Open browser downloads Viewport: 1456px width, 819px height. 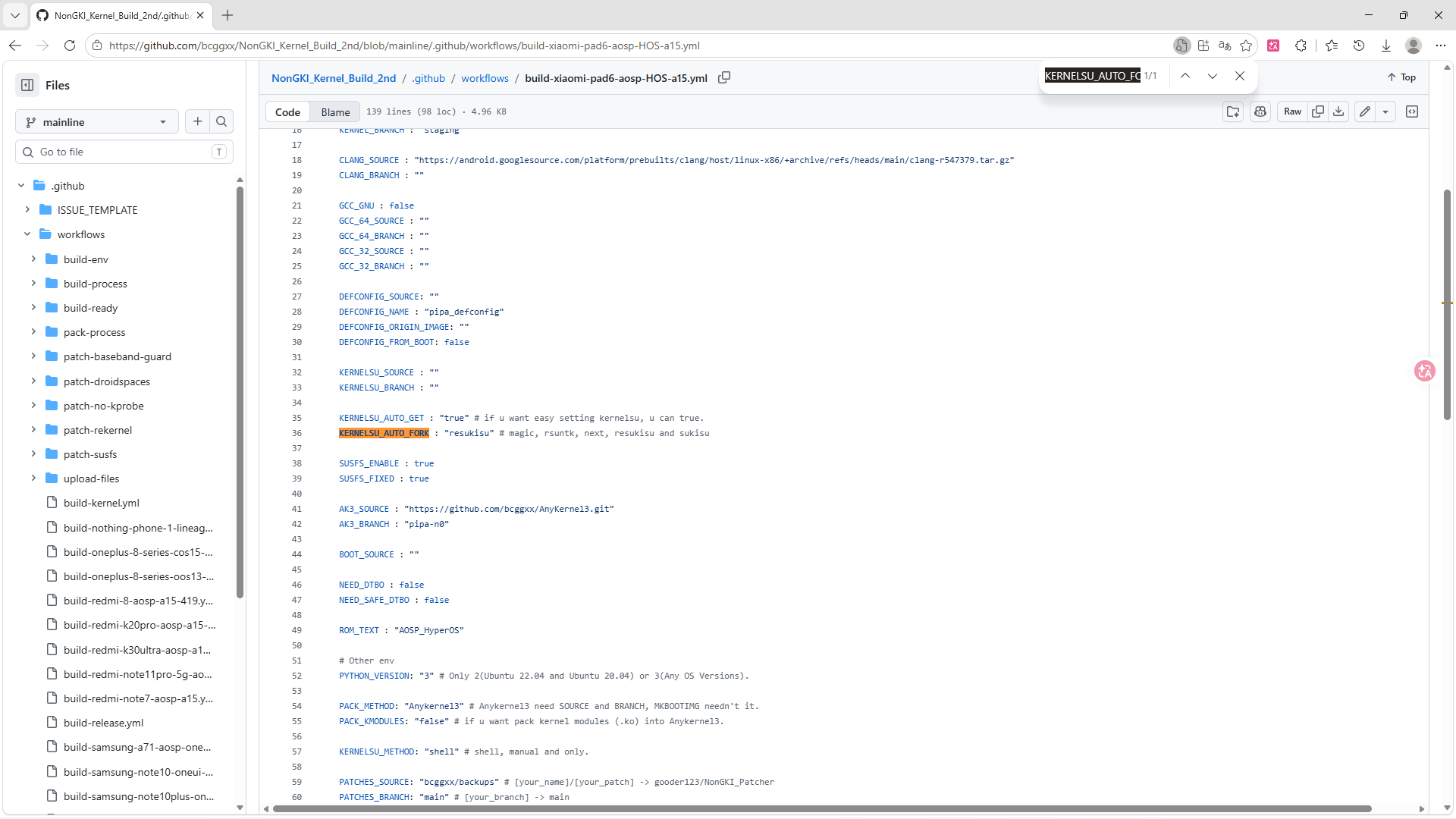1386,45
